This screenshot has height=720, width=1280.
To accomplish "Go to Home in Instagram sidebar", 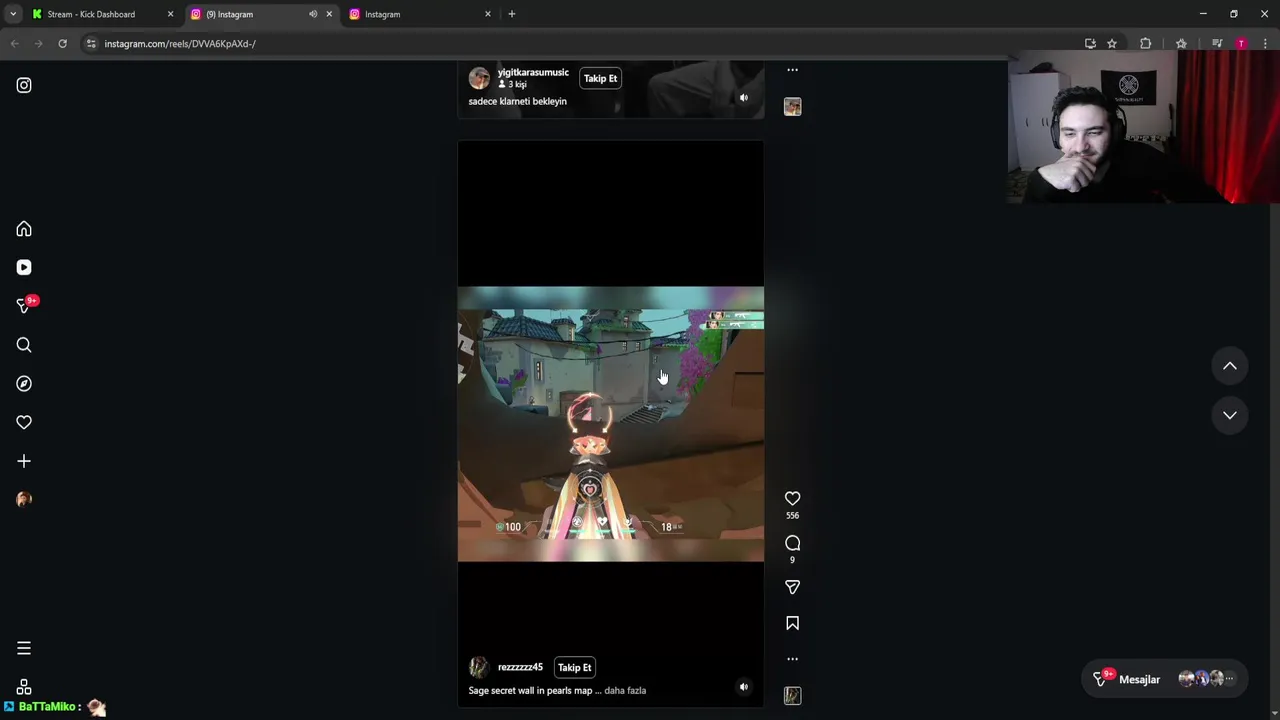I will [24, 229].
